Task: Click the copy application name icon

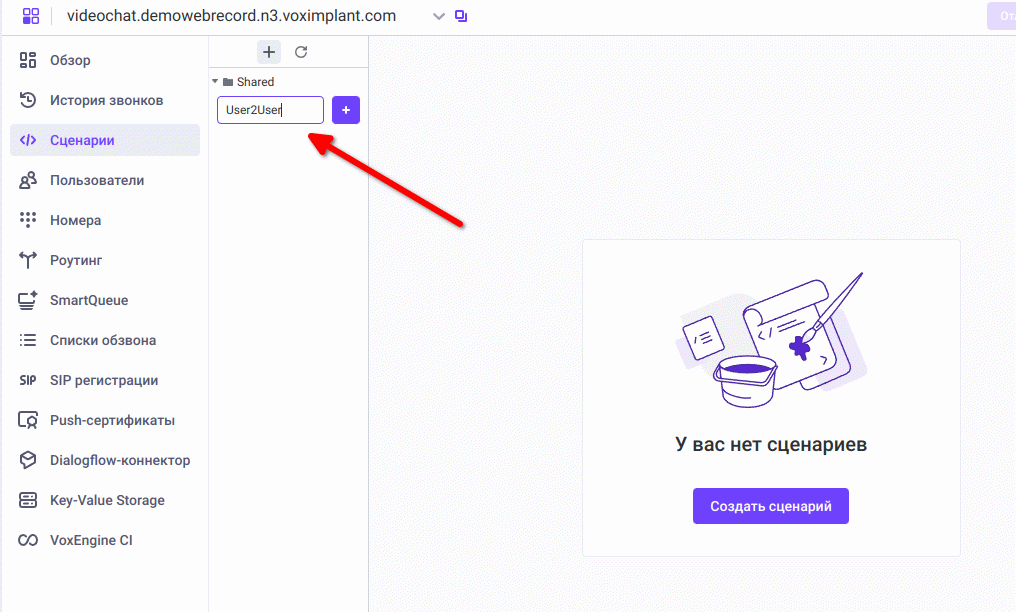Action: [461, 16]
